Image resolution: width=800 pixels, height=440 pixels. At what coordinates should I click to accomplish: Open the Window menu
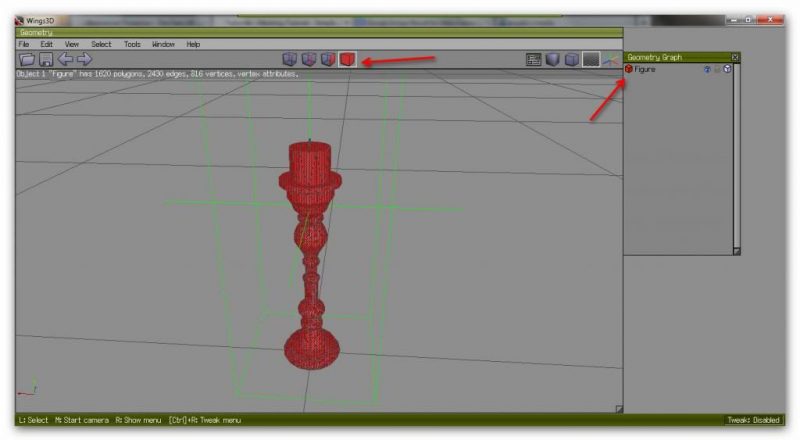click(163, 44)
